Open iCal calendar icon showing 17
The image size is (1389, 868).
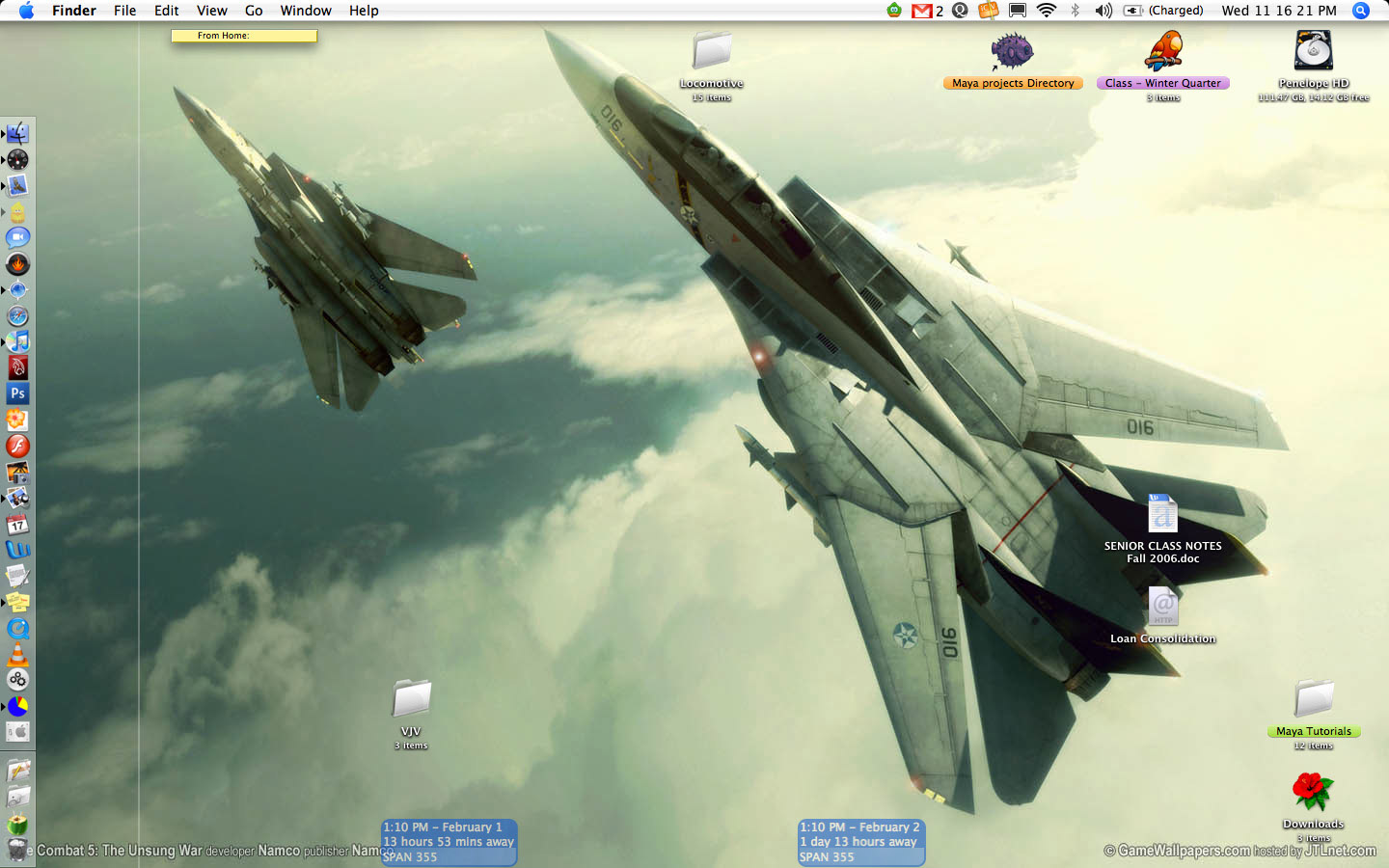click(x=17, y=524)
